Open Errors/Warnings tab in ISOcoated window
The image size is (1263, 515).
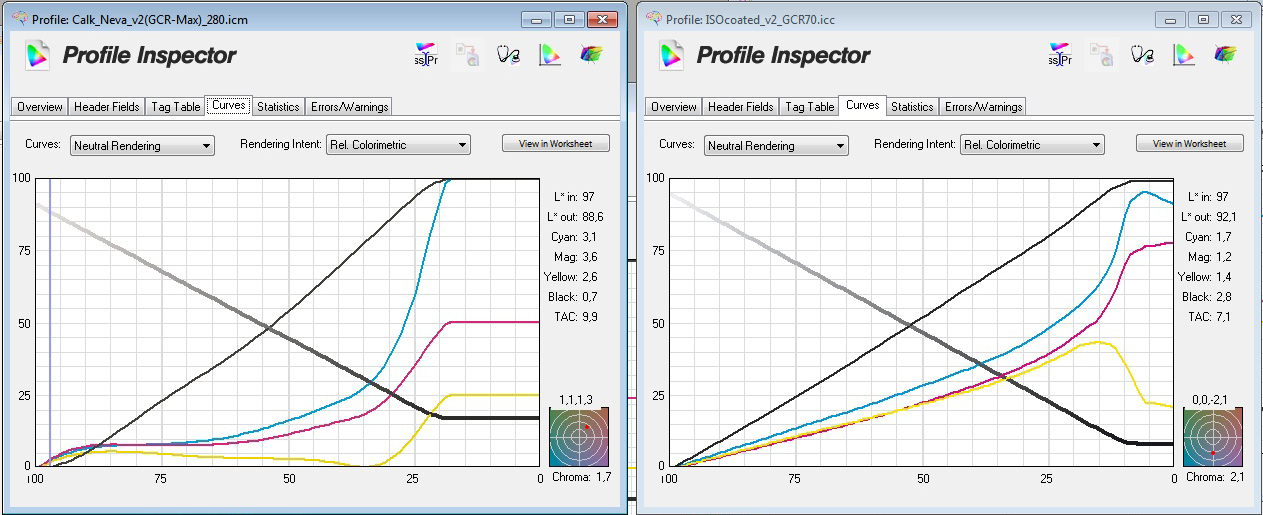pos(983,107)
